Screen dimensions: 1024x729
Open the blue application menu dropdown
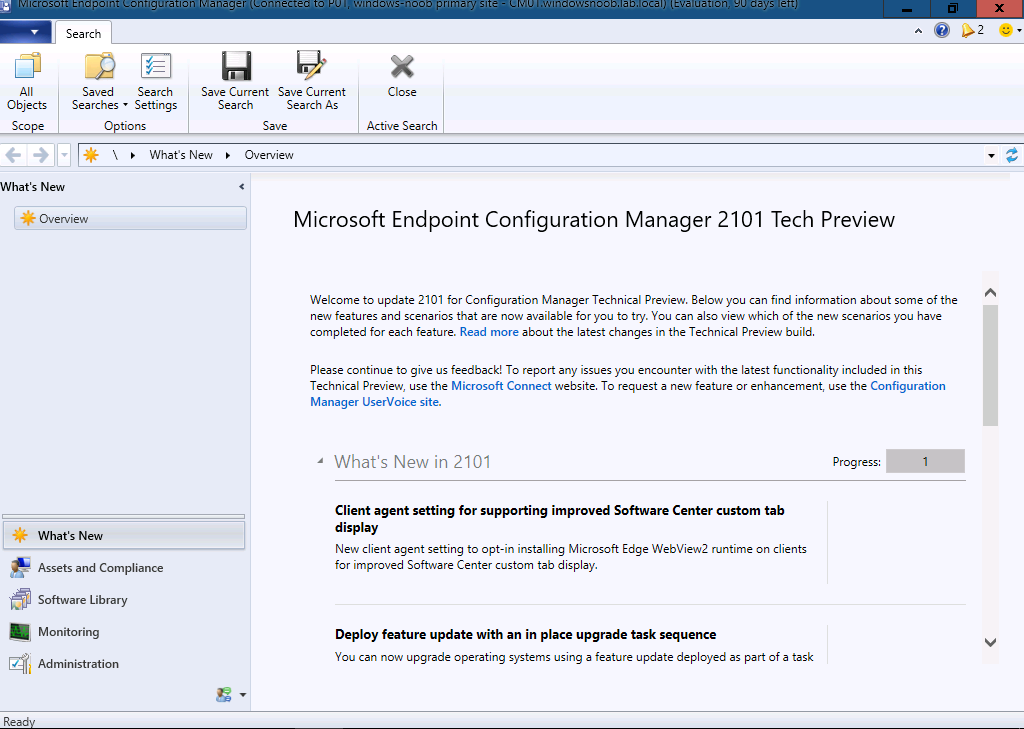tap(25, 31)
